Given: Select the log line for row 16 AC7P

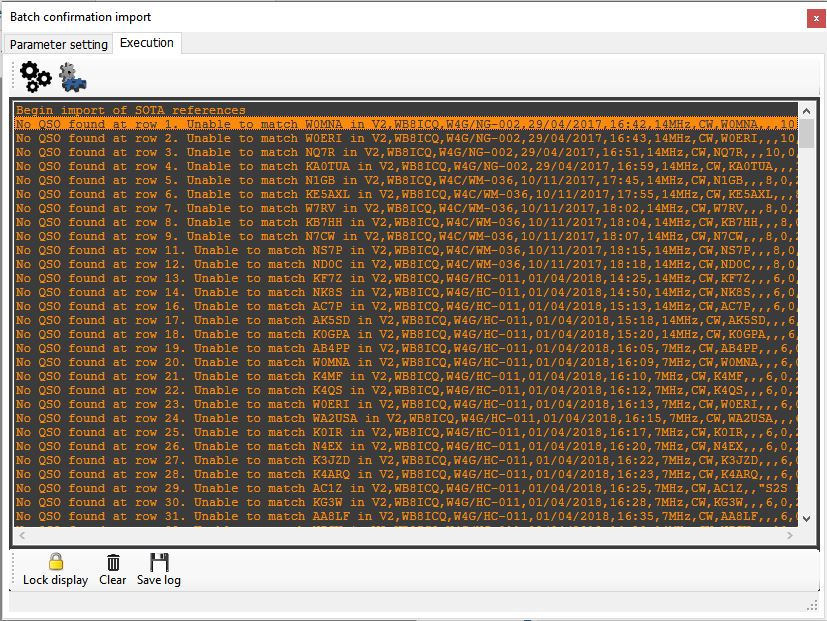Looking at the screenshot, I should [x=406, y=306].
